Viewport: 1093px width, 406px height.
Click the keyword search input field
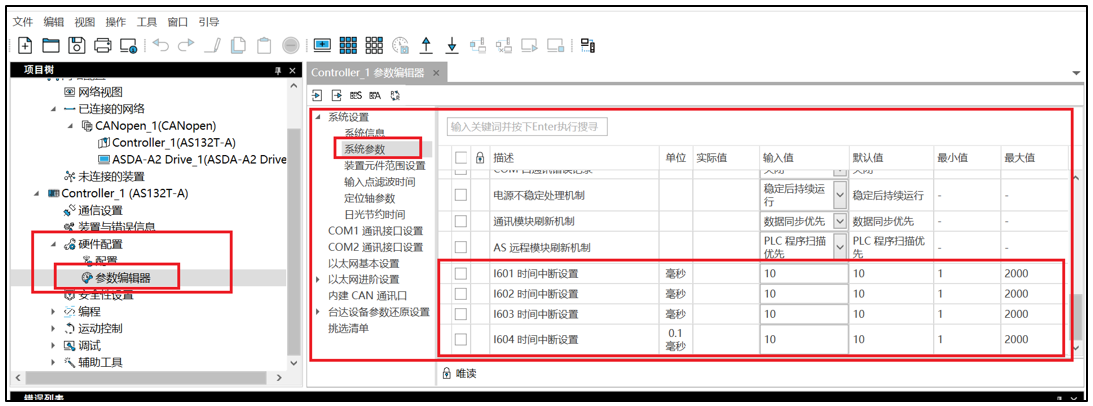click(x=527, y=127)
